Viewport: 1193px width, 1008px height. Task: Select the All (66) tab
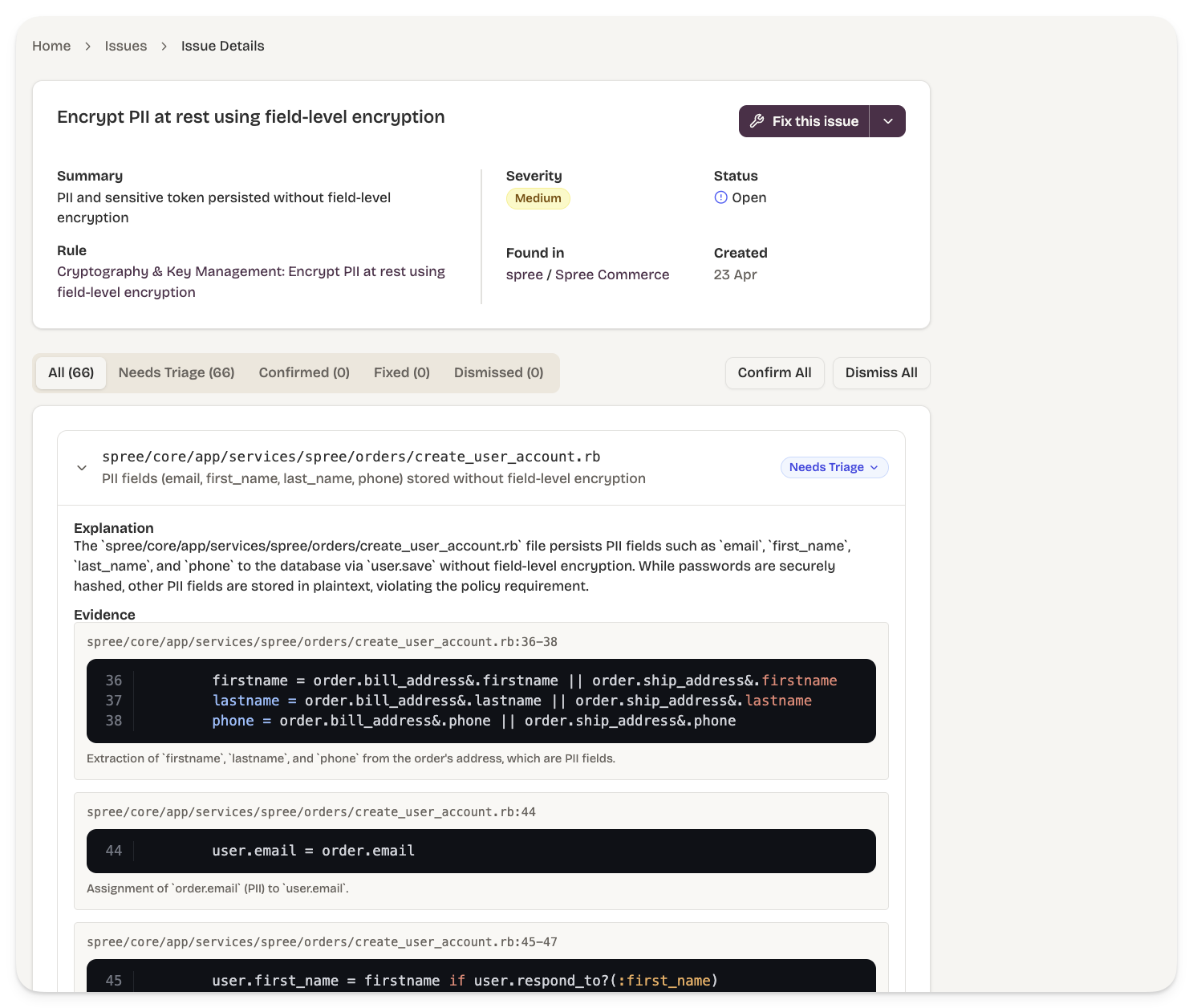pyautogui.click(x=71, y=372)
